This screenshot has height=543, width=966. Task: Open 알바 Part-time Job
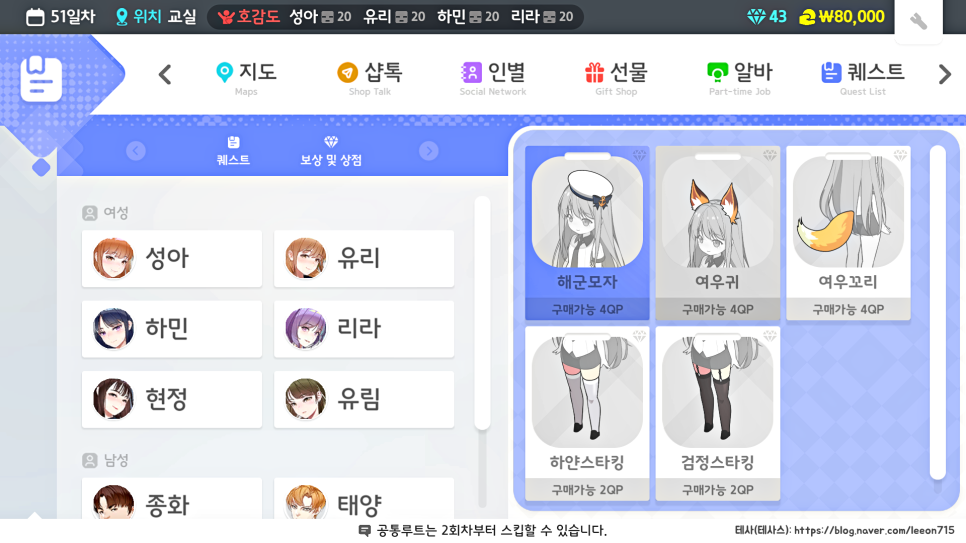coord(739,78)
